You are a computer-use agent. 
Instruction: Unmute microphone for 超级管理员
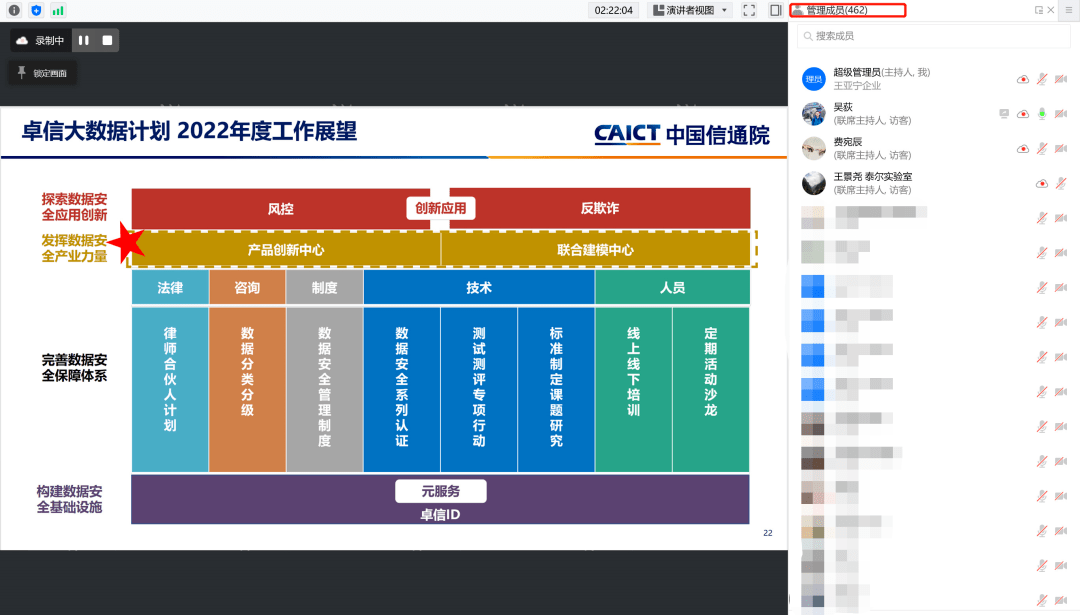tap(1042, 79)
